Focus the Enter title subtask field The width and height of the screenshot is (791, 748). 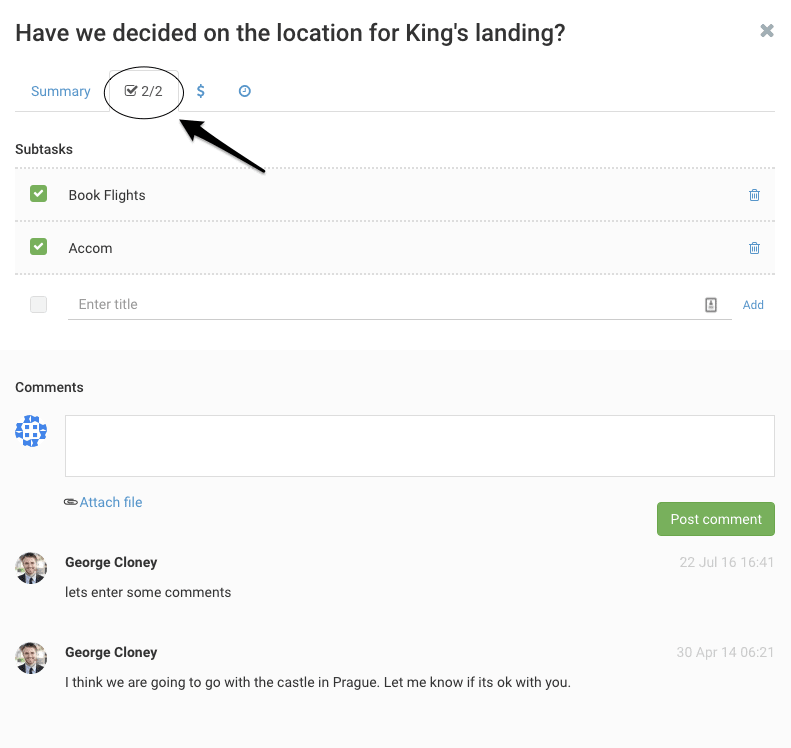(x=385, y=305)
